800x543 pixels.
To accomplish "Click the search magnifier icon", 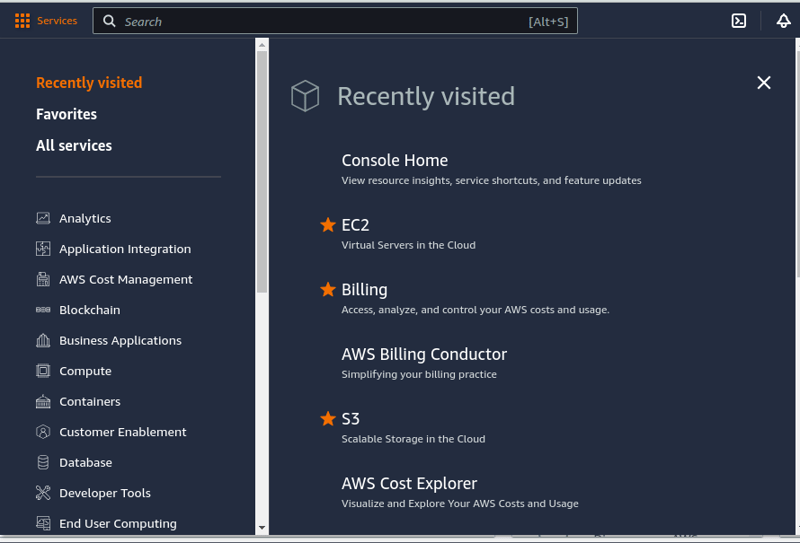I will coord(109,21).
